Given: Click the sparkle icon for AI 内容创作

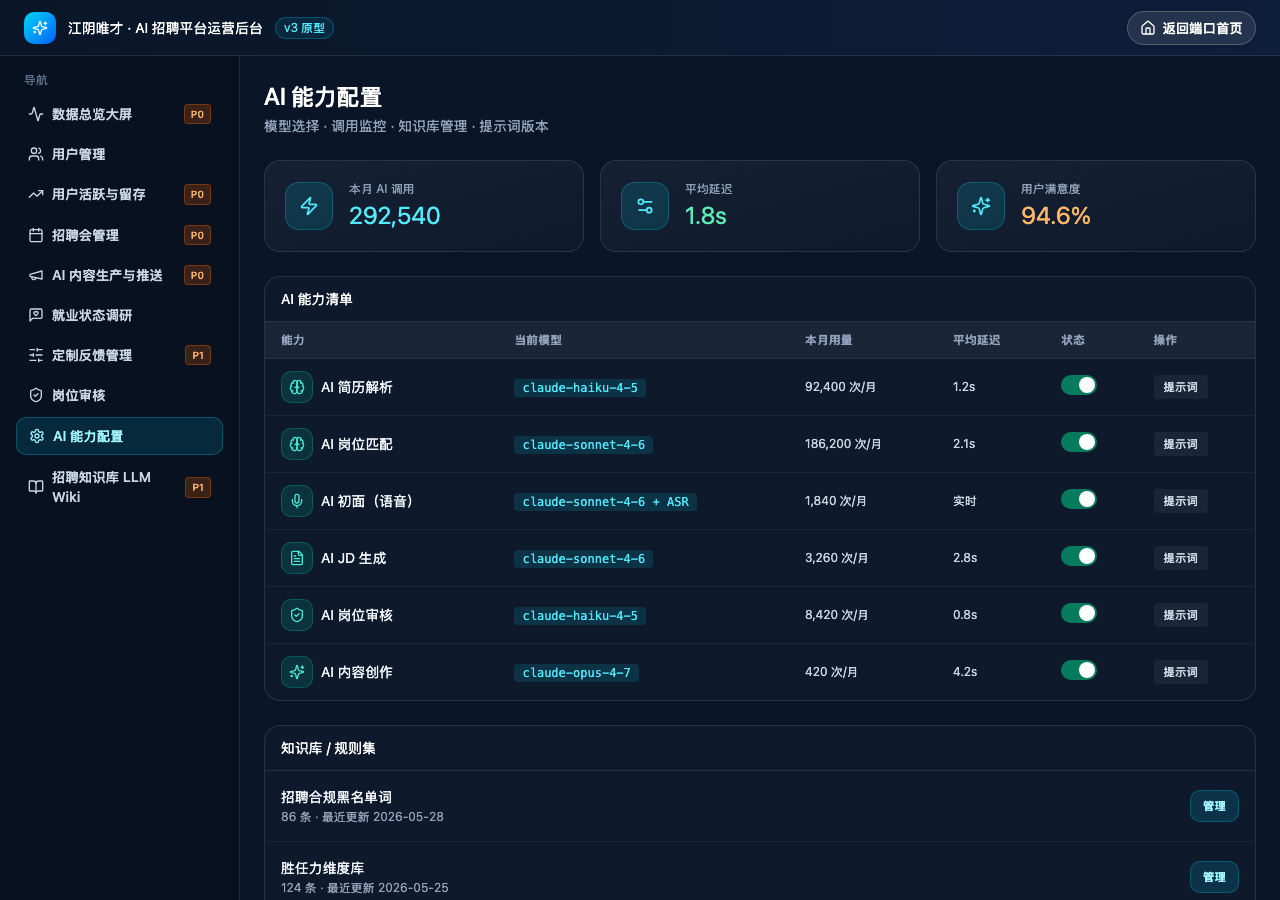Looking at the screenshot, I should pyautogui.click(x=297, y=672).
